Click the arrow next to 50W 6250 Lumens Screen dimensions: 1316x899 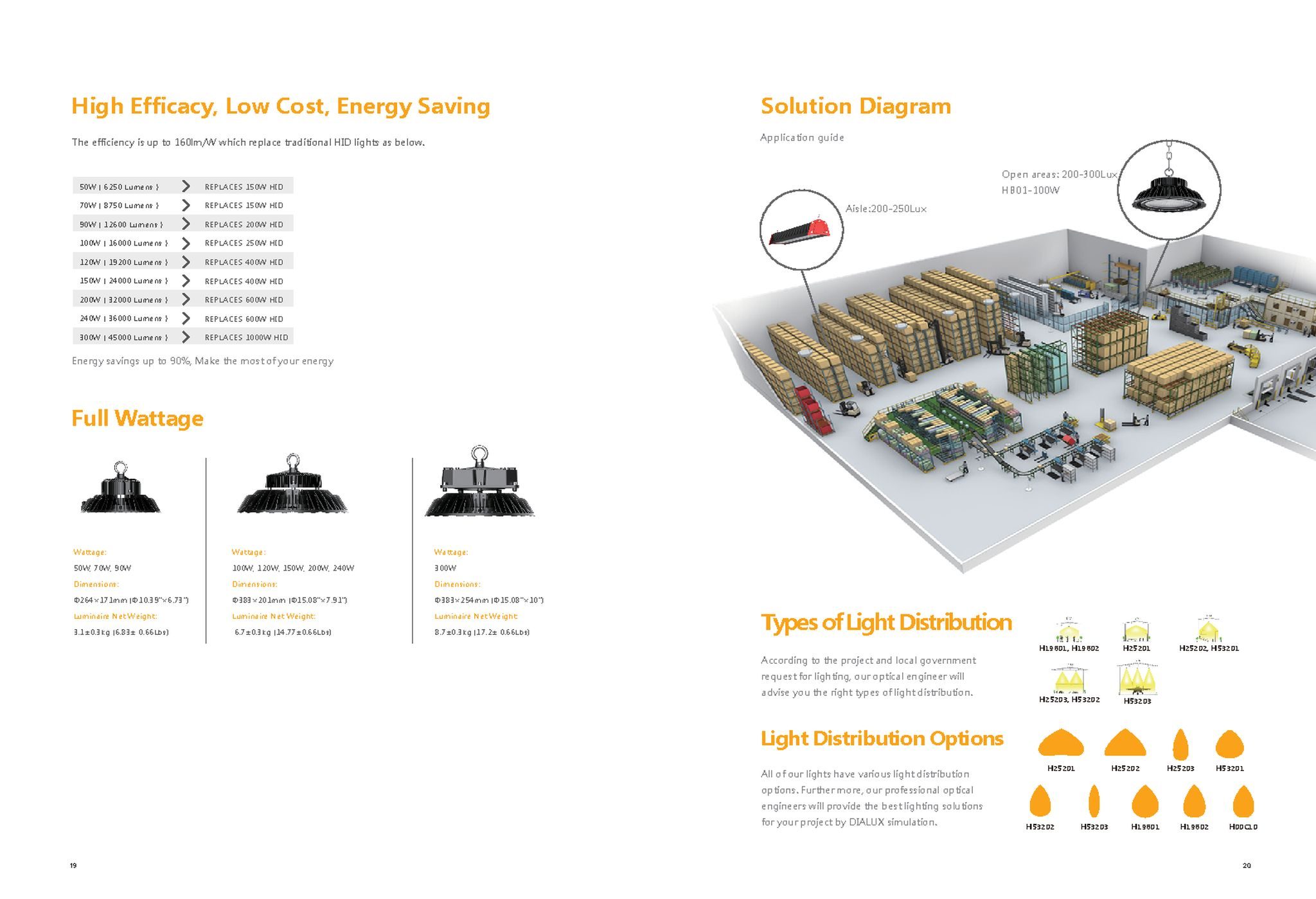point(186,186)
